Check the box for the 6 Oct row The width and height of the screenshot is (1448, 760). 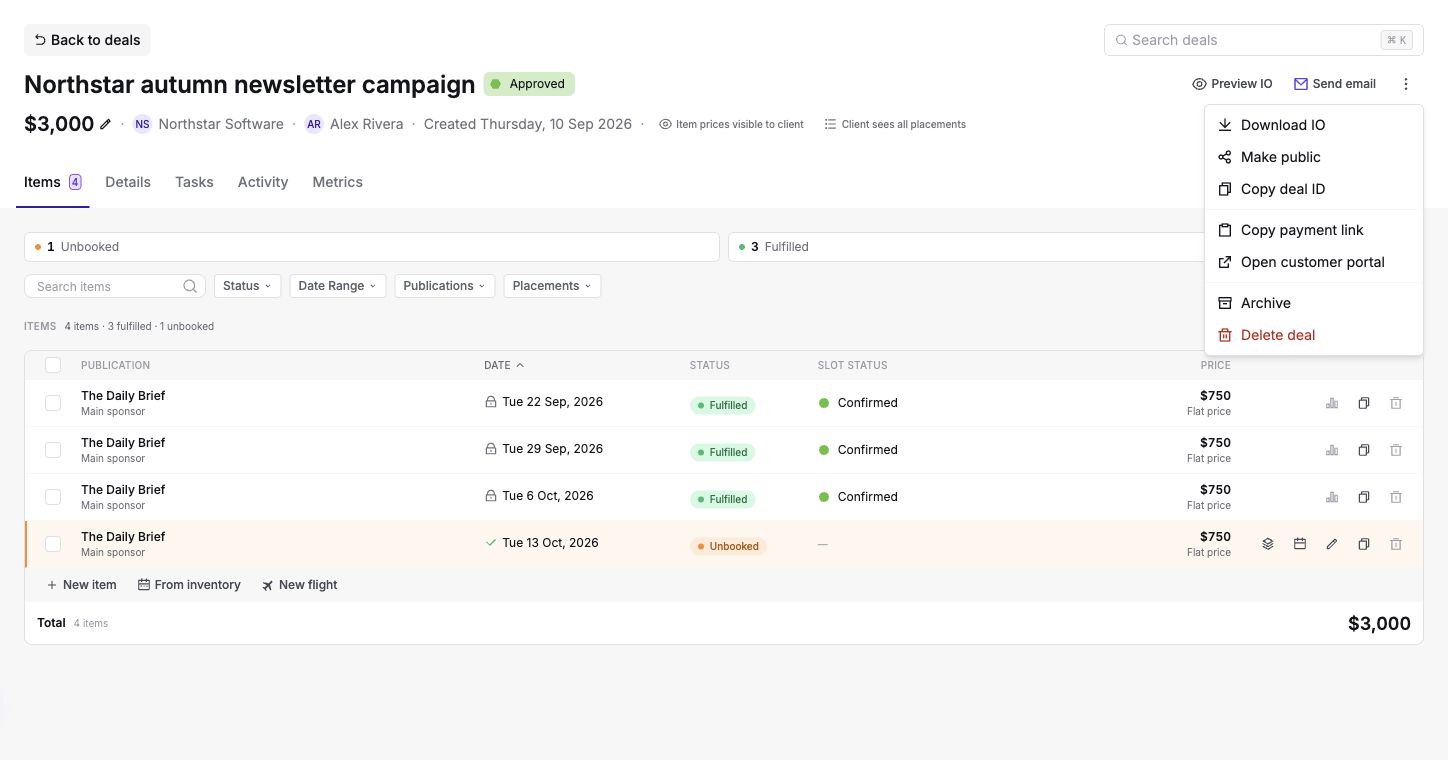[53, 497]
